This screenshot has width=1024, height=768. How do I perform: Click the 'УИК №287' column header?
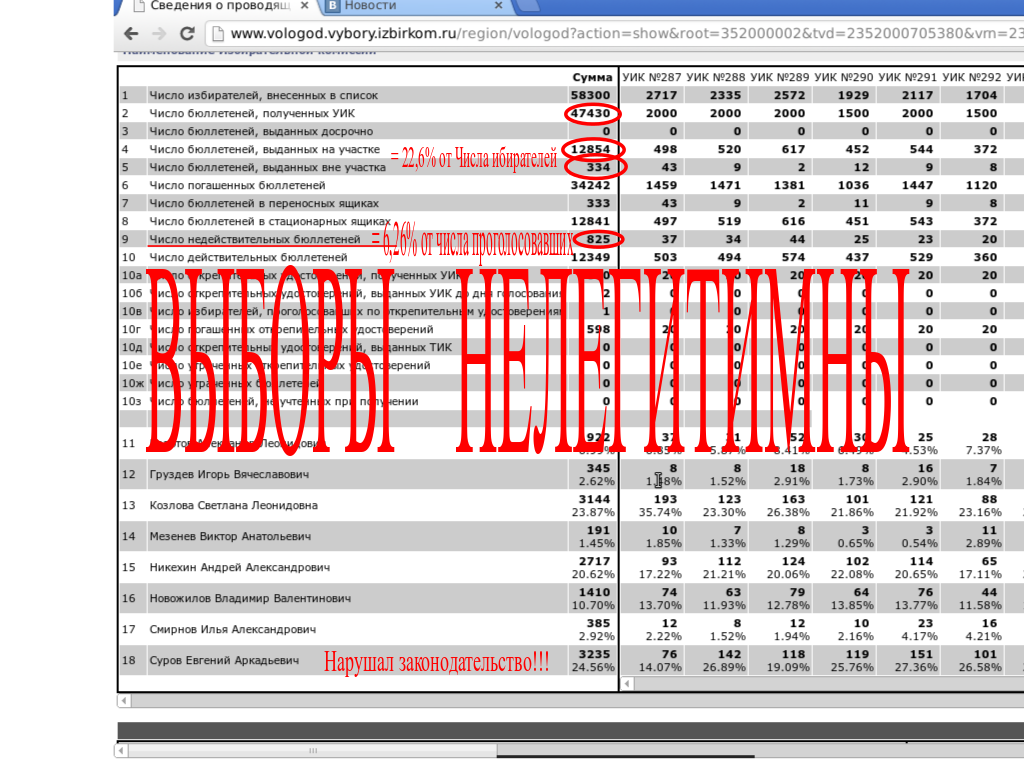tap(651, 77)
